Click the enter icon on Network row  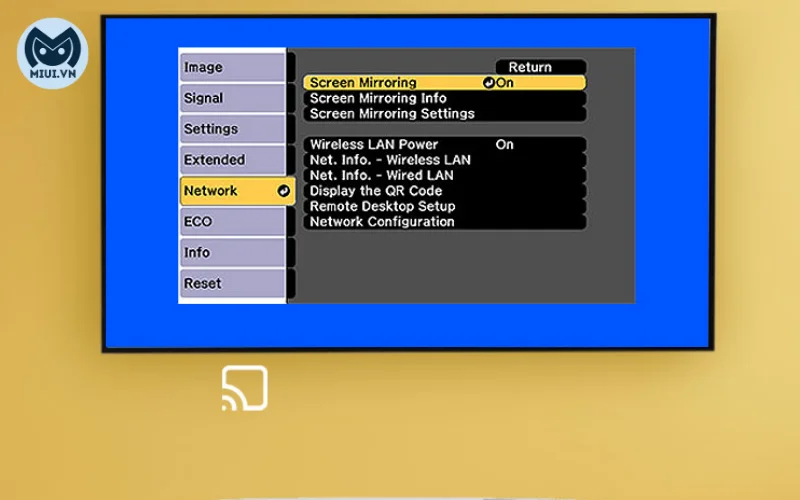tap(284, 191)
